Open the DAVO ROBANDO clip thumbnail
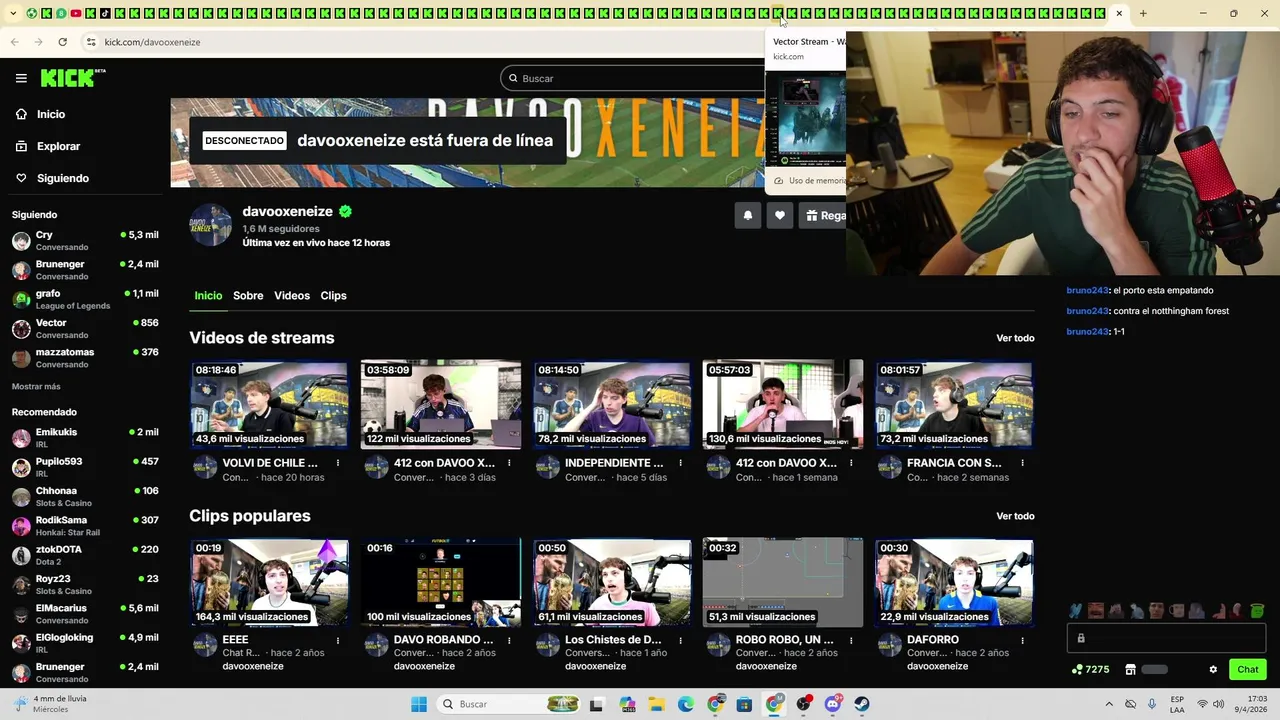Screen dimensions: 1280x720 pyautogui.click(x=440, y=582)
